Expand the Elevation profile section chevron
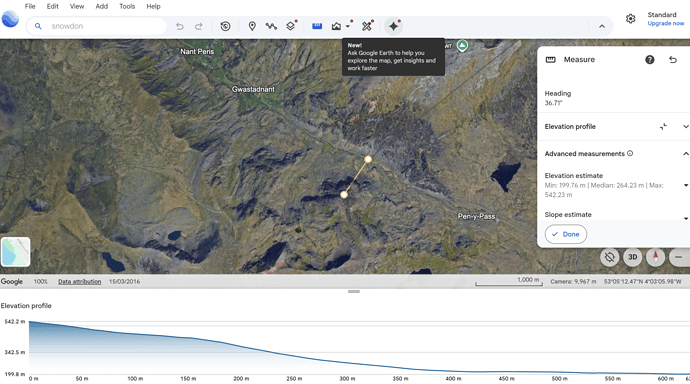 (686, 127)
